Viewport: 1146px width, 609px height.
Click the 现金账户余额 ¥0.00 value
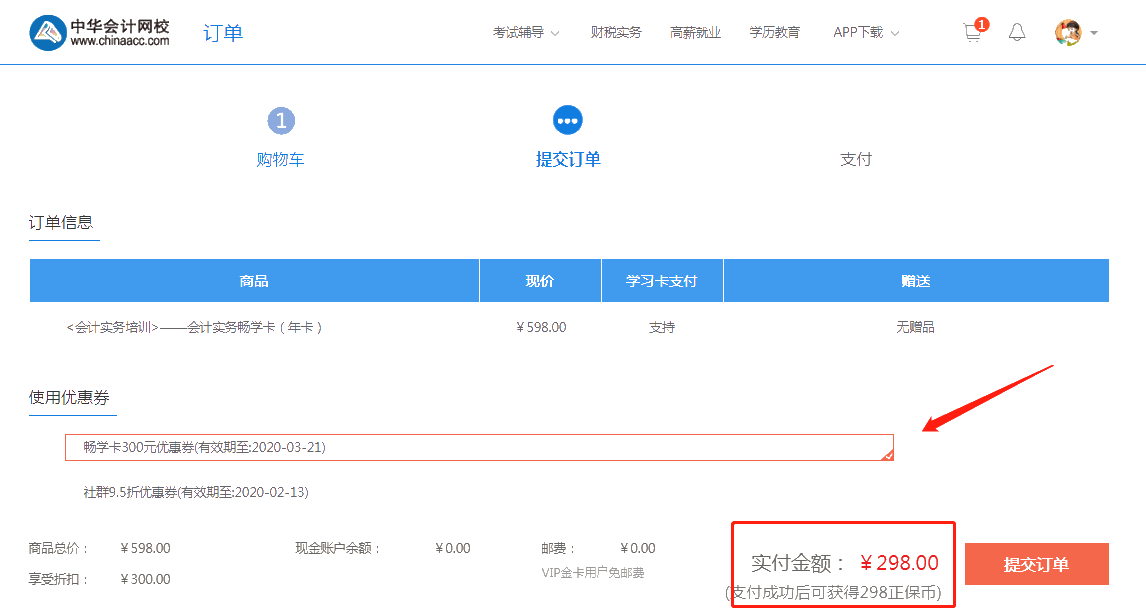[452, 548]
